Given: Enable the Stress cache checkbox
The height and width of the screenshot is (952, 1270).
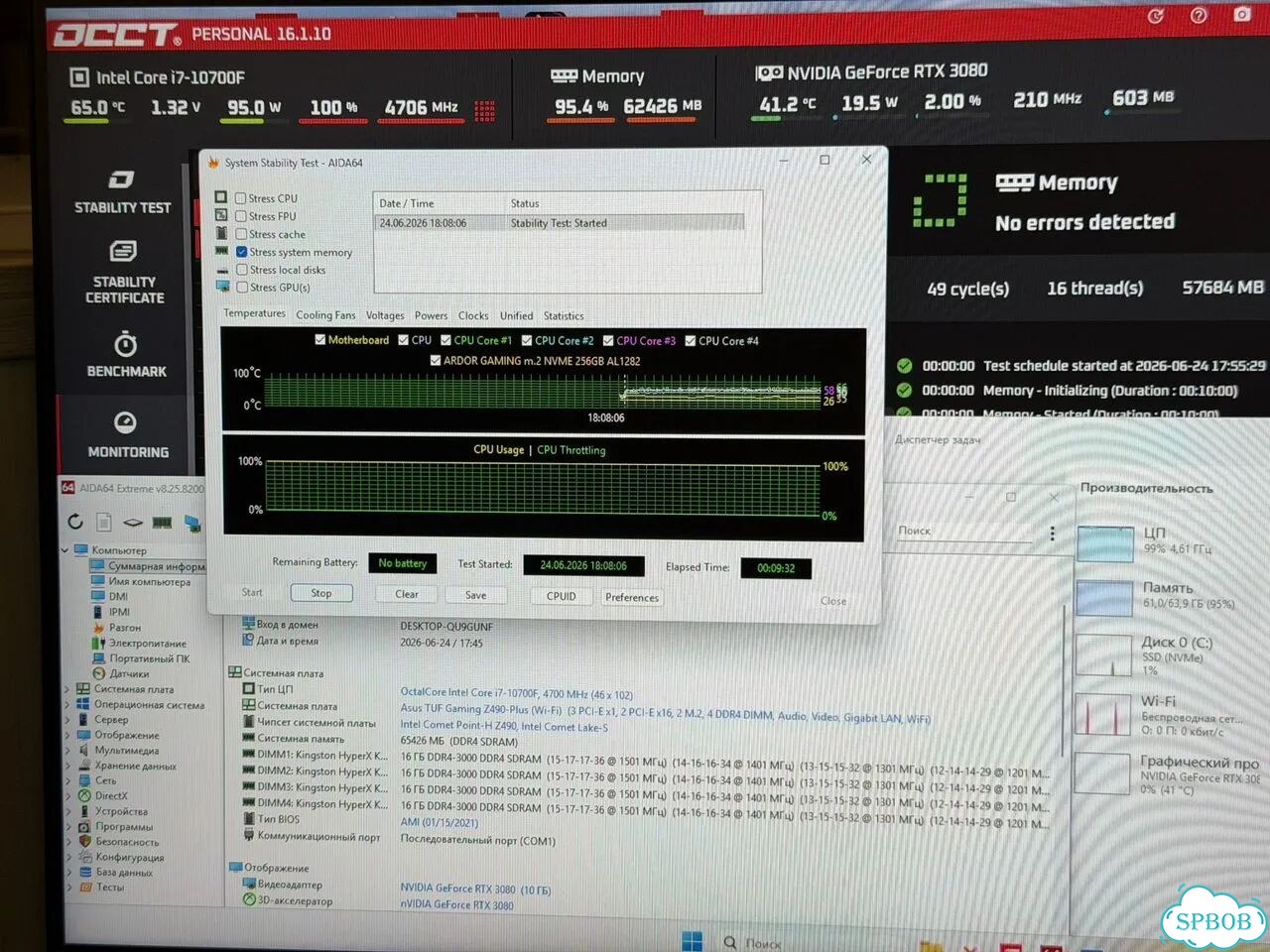Looking at the screenshot, I should pos(240,234).
